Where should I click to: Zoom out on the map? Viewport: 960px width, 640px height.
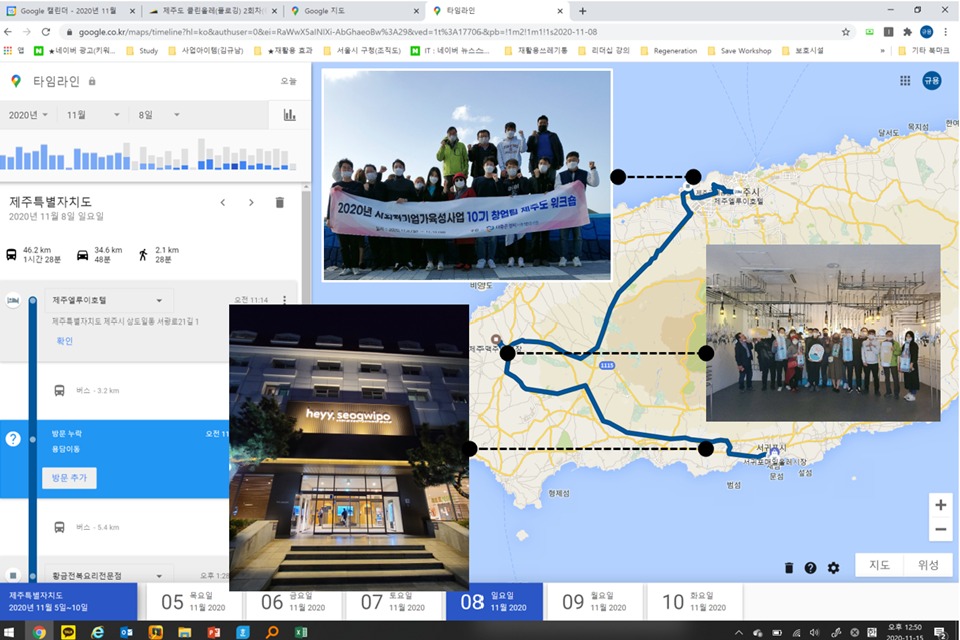point(940,529)
